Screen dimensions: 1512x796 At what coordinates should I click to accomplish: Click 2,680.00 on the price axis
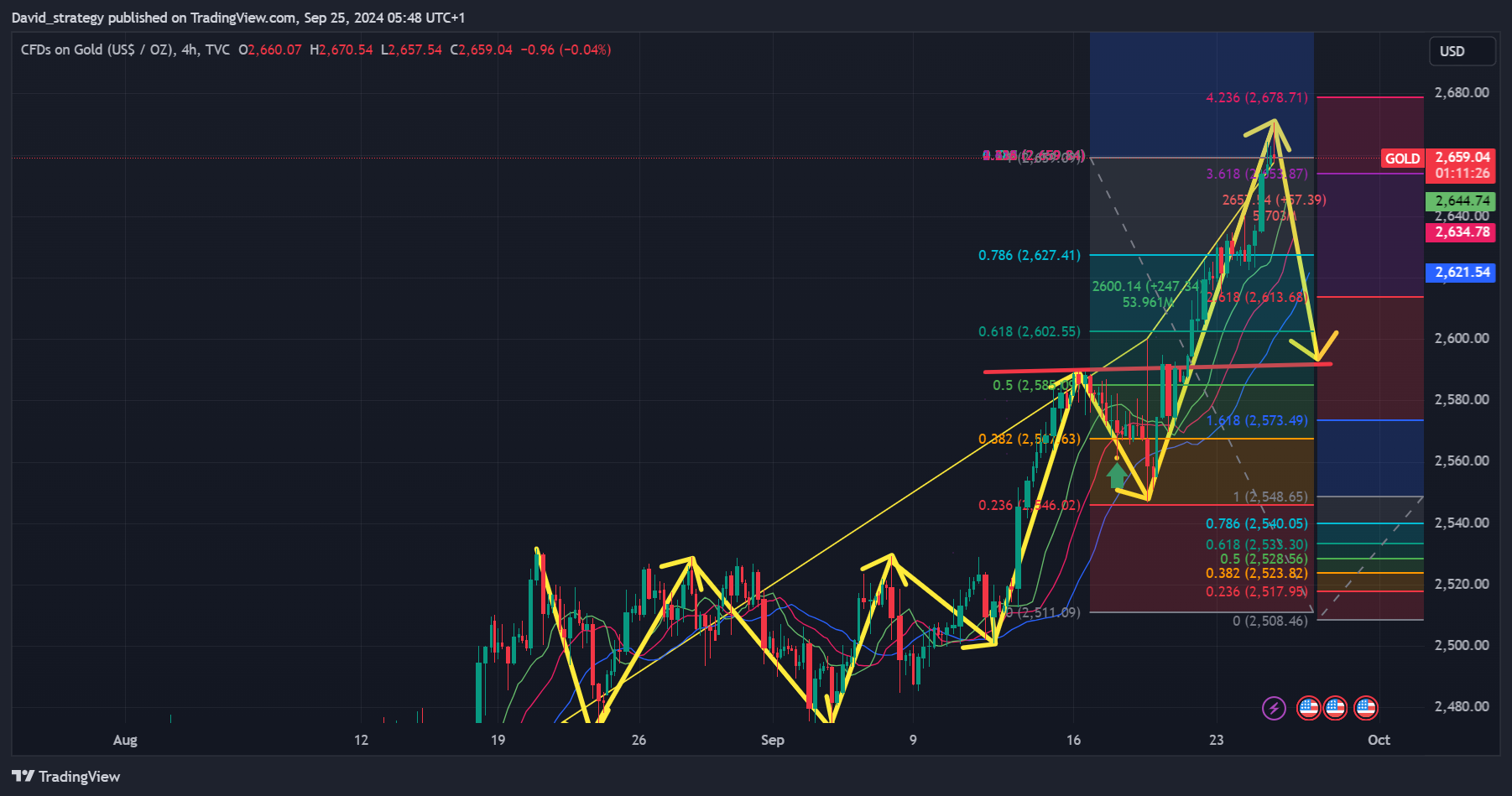click(x=1462, y=92)
